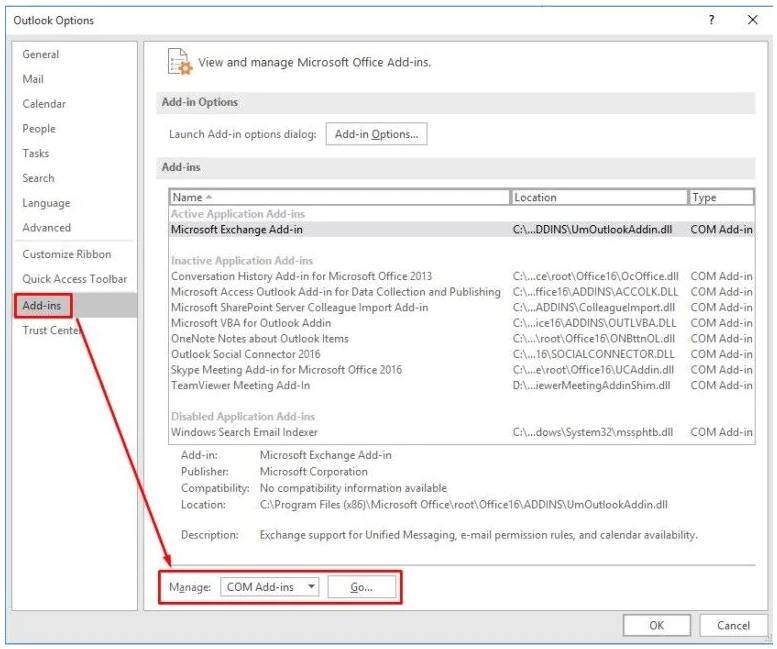Select Microsoft Access Outlook Add-in for Data Collection

pos(461,292)
